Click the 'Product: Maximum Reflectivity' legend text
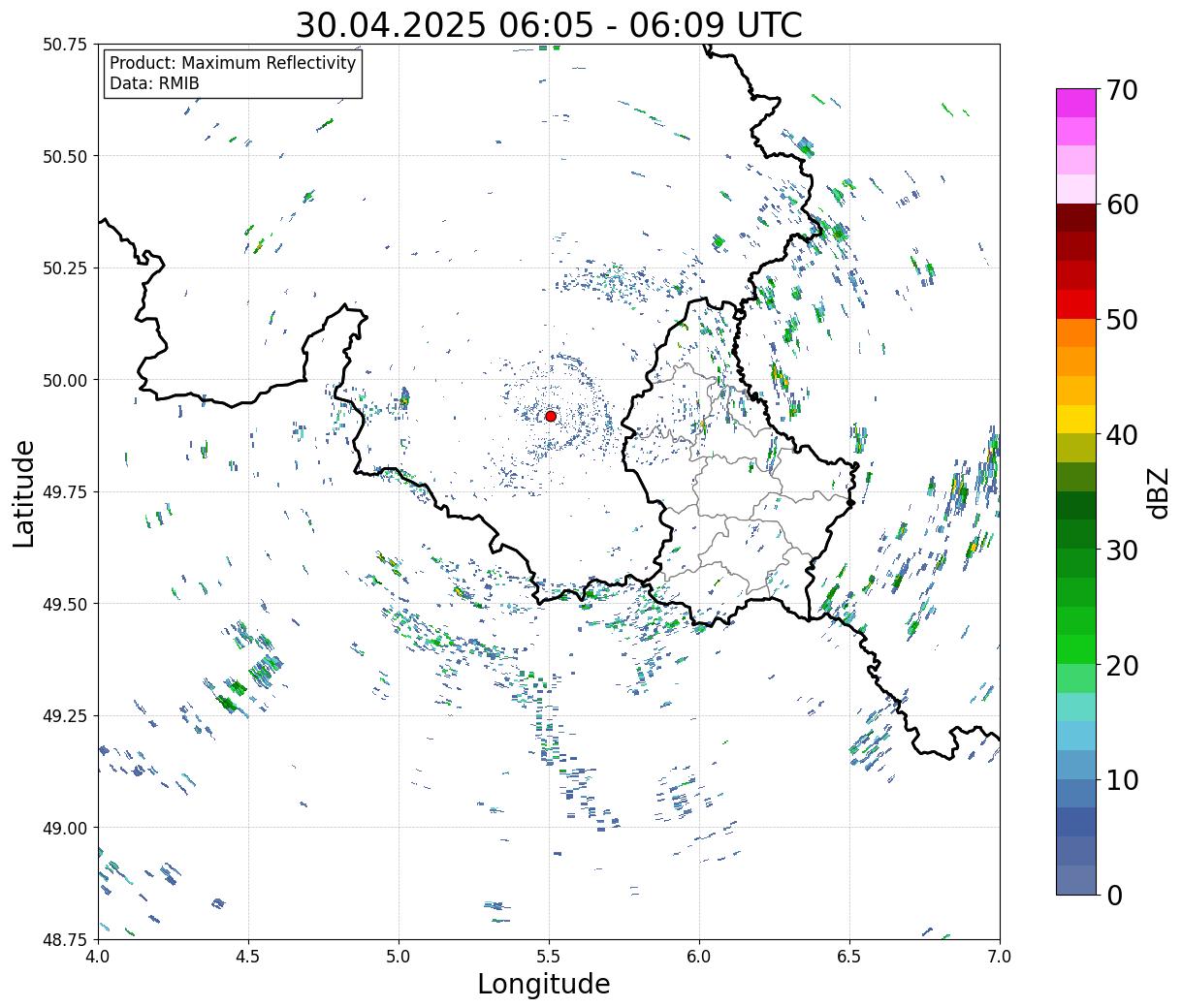The width and height of the screenshot is (1182, 1008). pyautogui.click(x=233, y=63)
